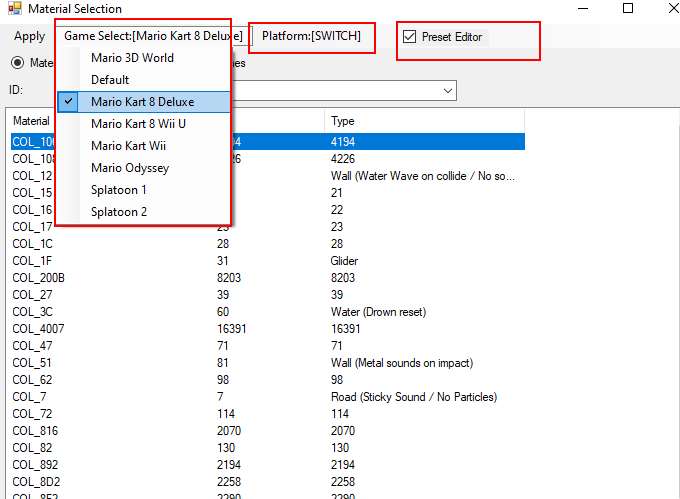This screenshot has width=680, height=499.
Task: Select the COL_82 row
Action: 268,448
